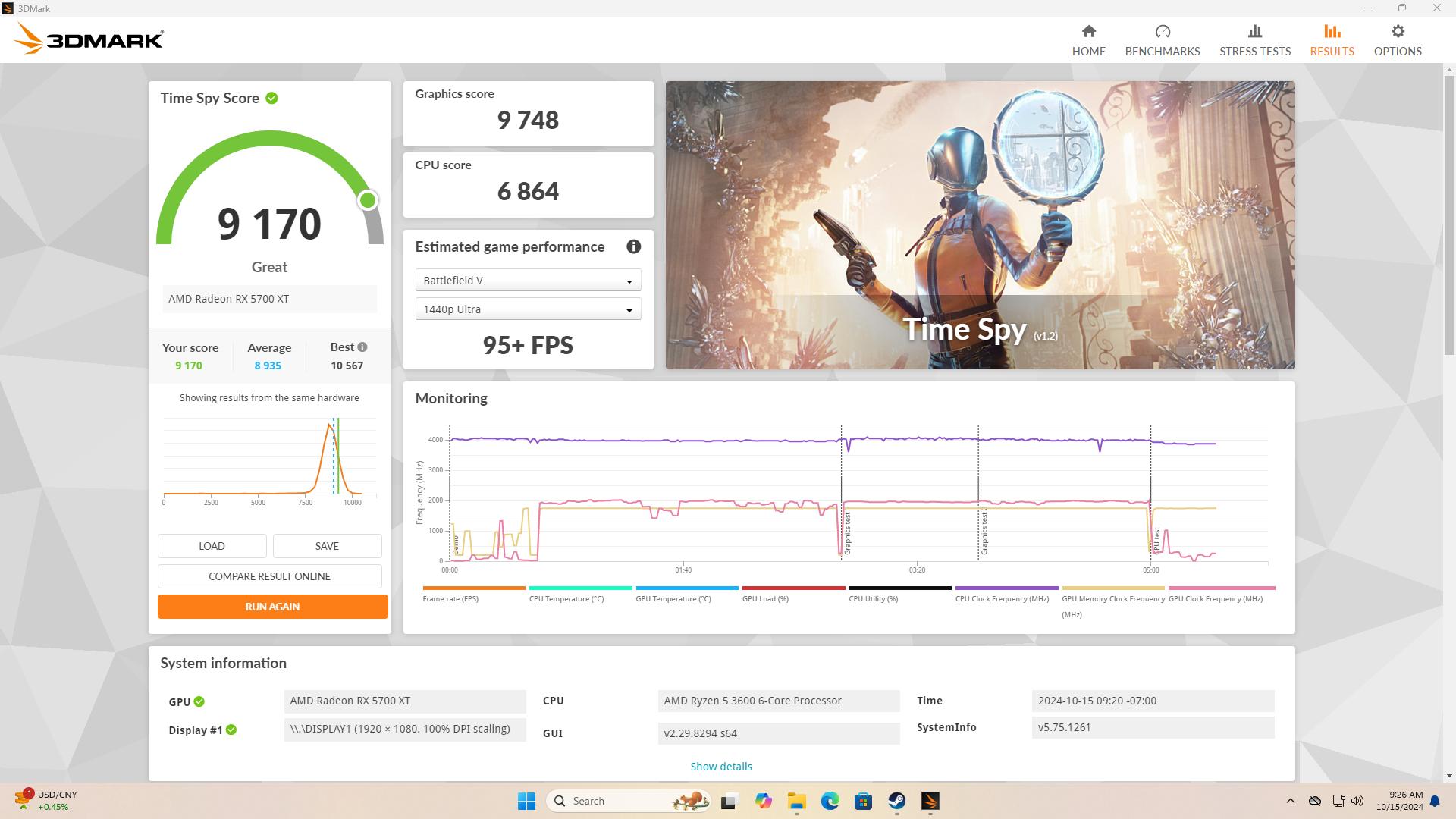Toggle GPU Clock Frequency legend swatch

pos(1222,588)
